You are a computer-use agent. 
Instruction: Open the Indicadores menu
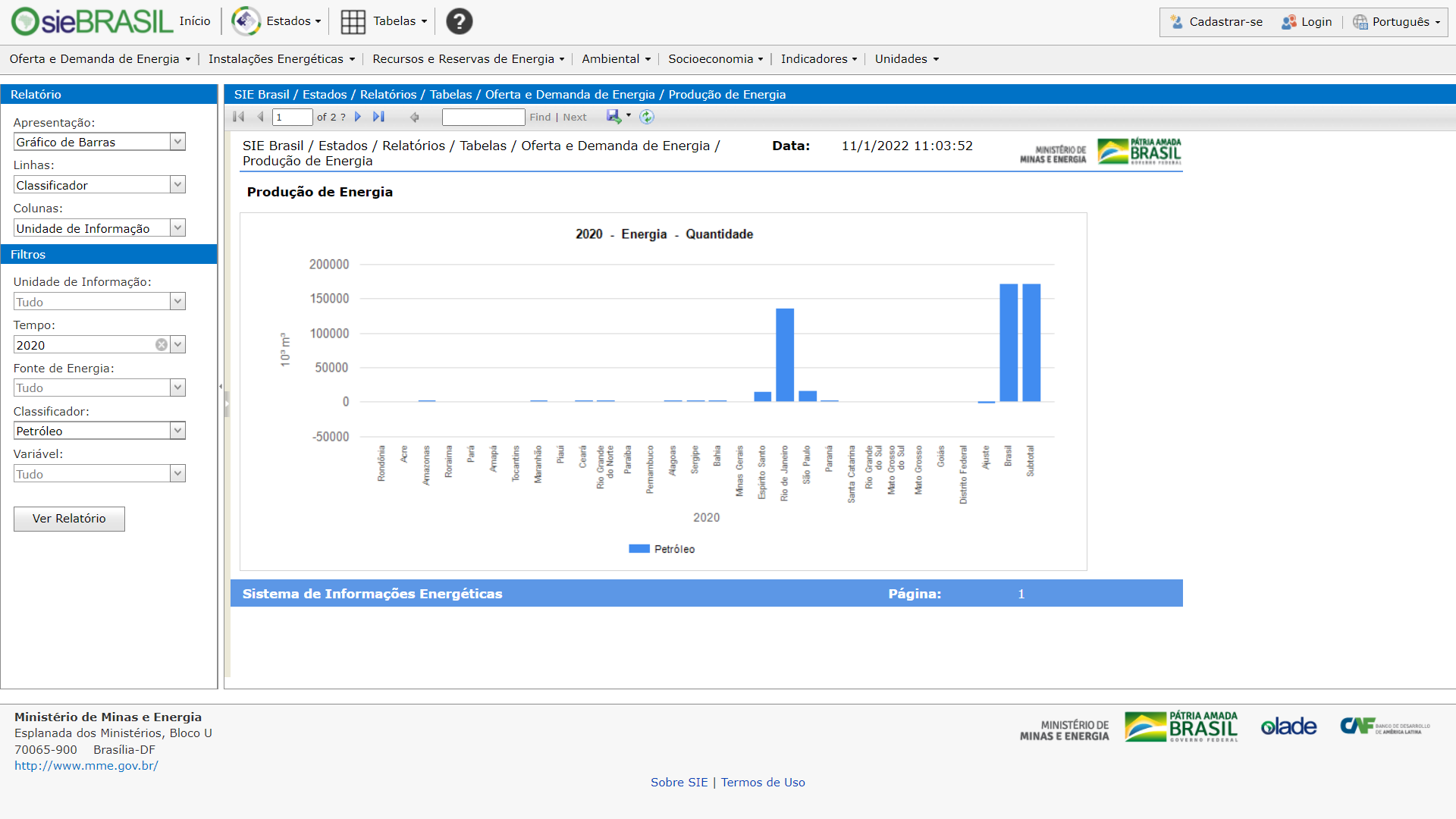coord(818,59)
